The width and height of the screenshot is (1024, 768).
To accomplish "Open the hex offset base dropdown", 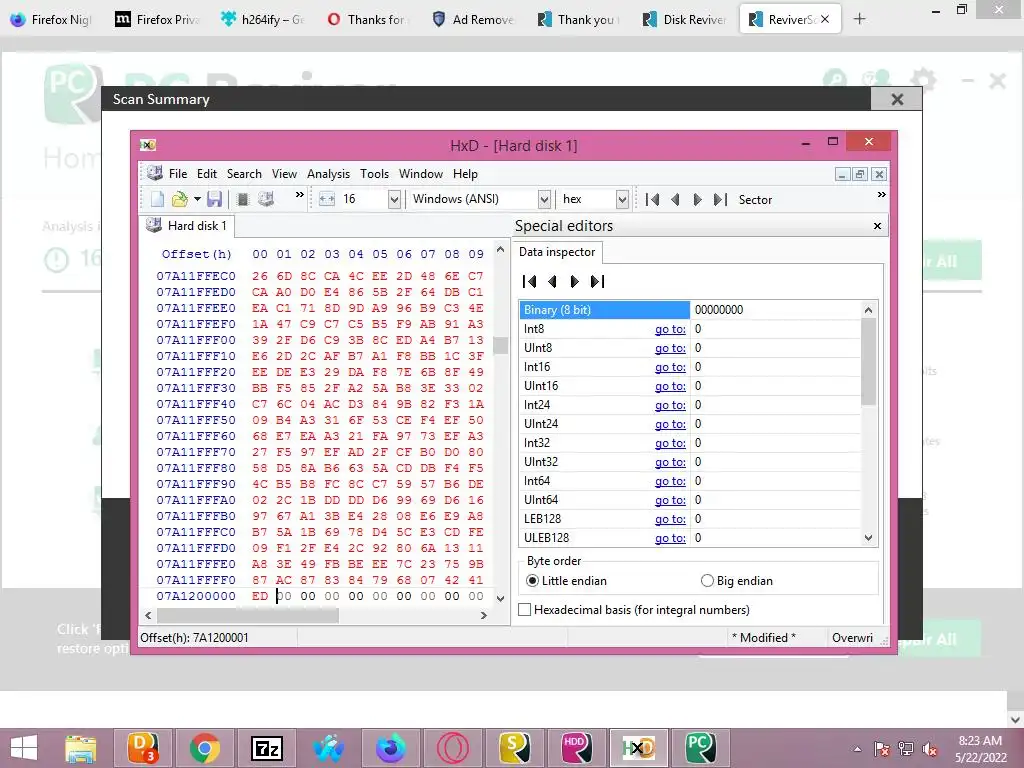I will (x=622, y=199).
